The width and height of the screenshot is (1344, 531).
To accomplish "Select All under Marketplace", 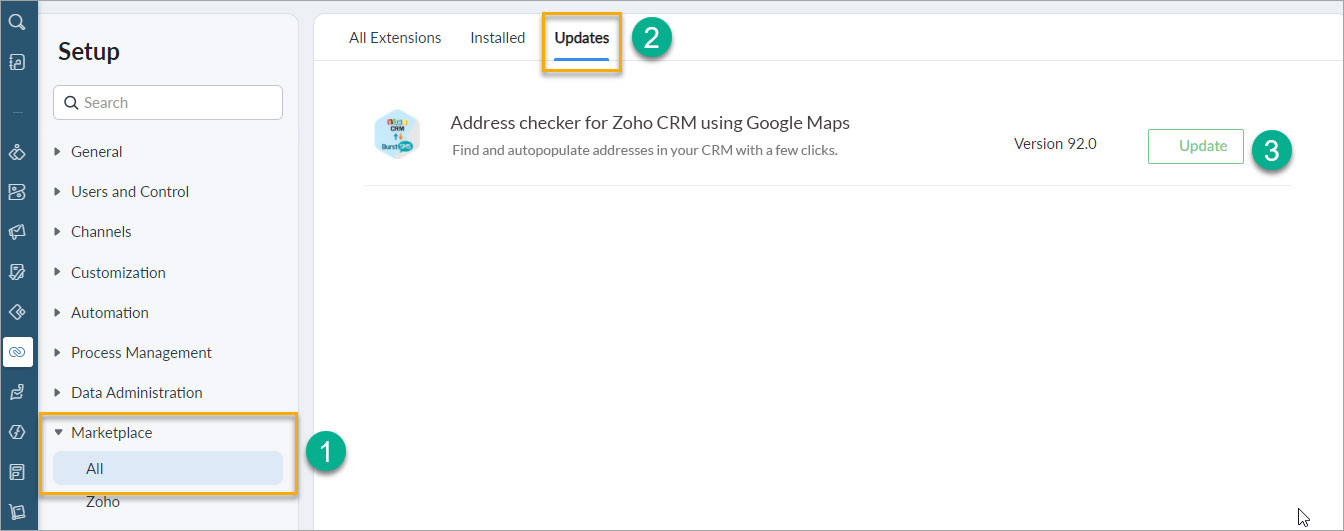I will 168,468.
